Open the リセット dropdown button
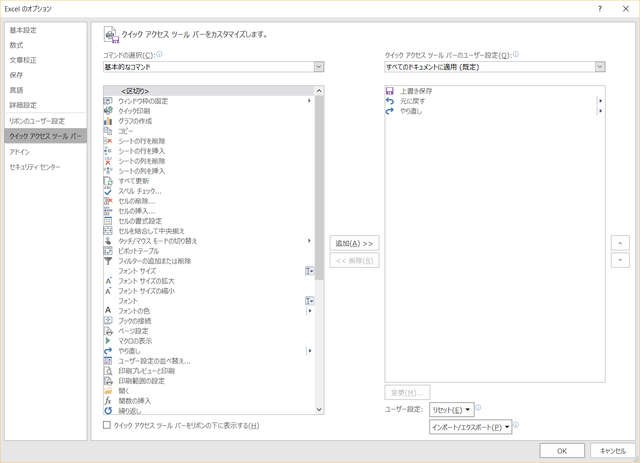The image size is (640, 463). (x=451, y=410)
